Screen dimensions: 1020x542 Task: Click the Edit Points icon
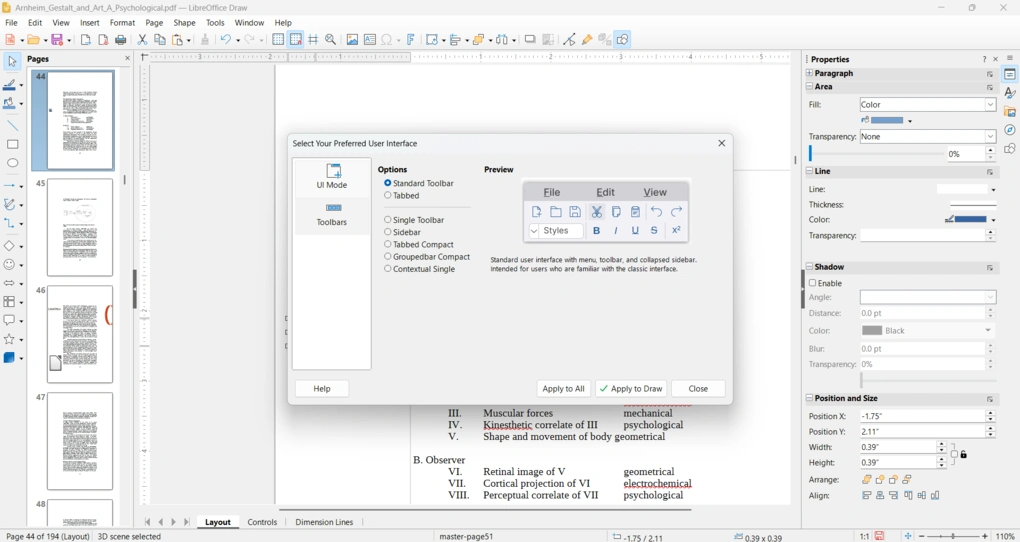click(569, 40)
